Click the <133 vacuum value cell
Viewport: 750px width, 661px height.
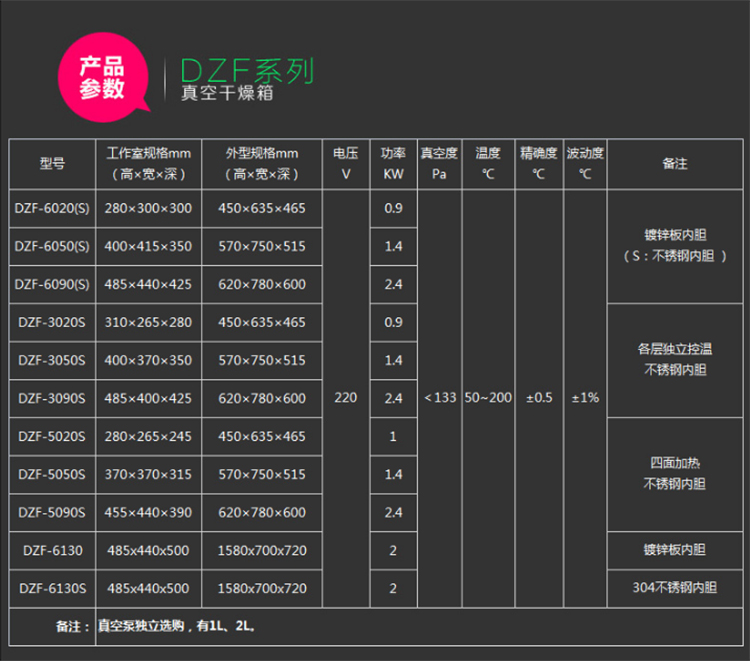pyautogui.click(x=439, y=398)
